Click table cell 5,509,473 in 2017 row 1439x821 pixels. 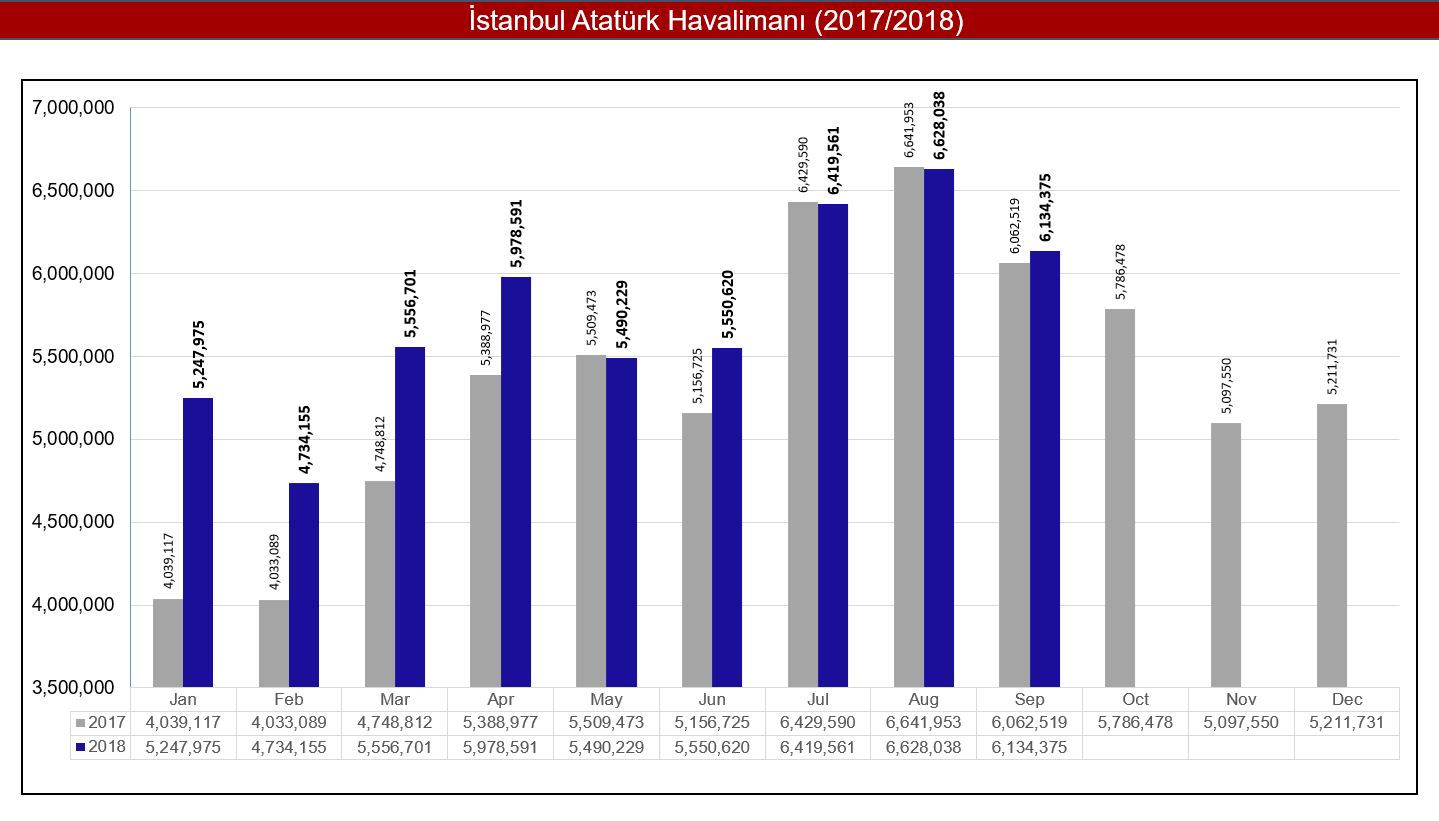(606, 723)
